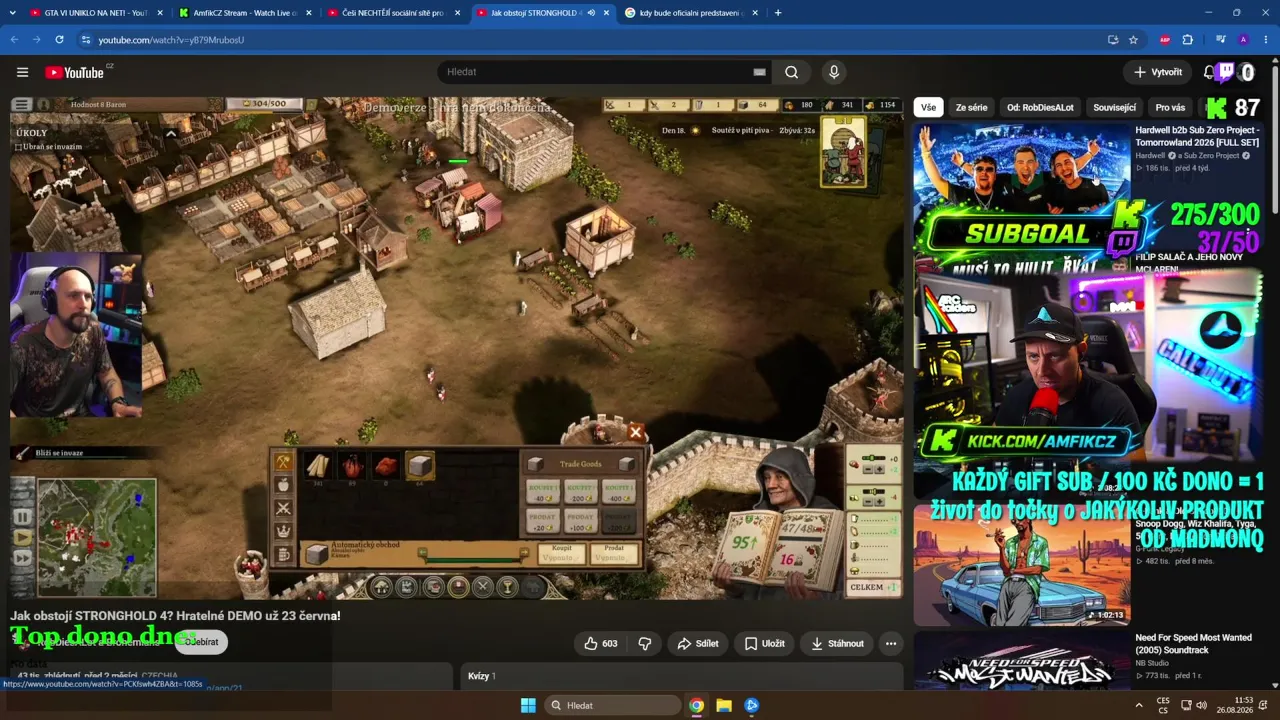Open the three-dot more actions menu
This screenshot has height=720, width=1280.
click(x=891, y=643)
